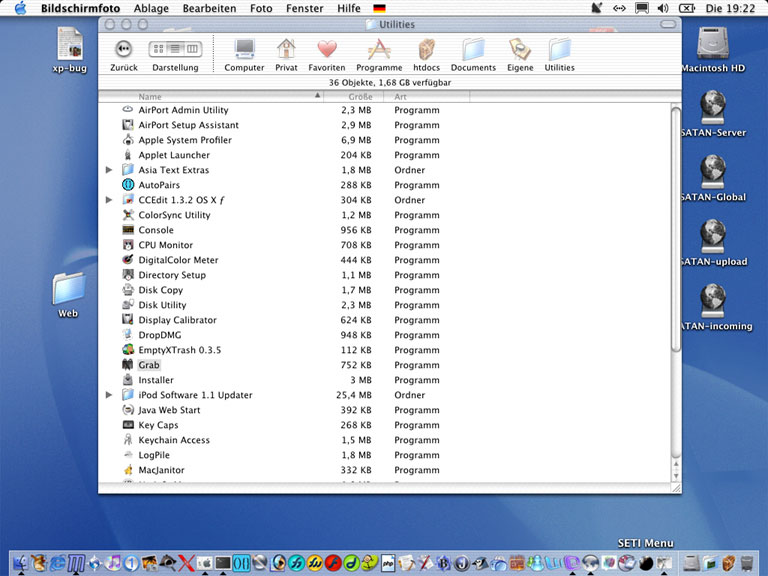
Task: Open the Apple menu
Action: coord(21,8)
